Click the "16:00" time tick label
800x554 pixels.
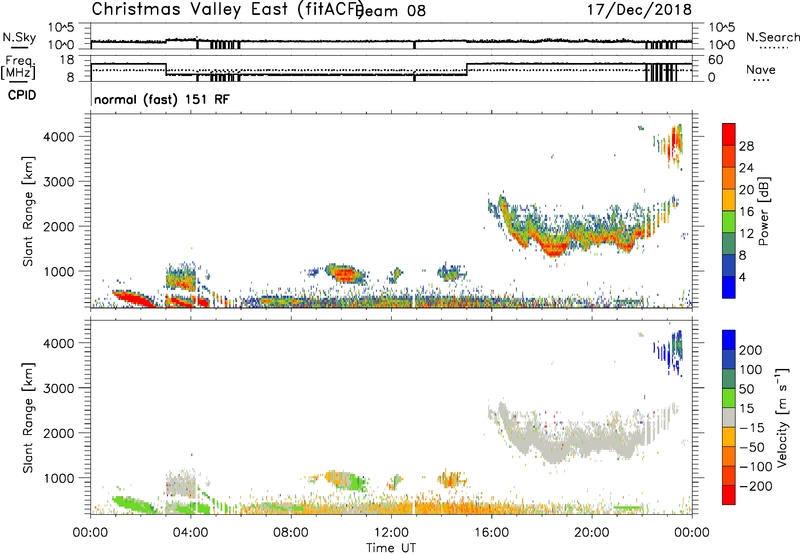tap(491, 532)
